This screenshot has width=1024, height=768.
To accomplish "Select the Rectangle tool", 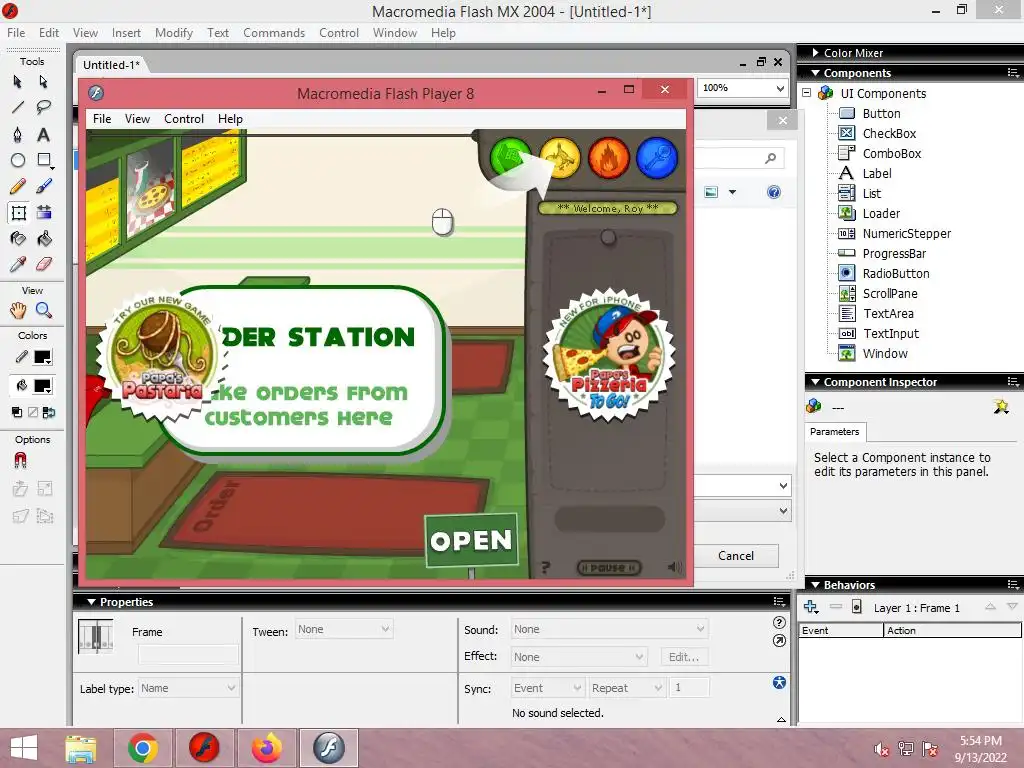I will [44, 160].
